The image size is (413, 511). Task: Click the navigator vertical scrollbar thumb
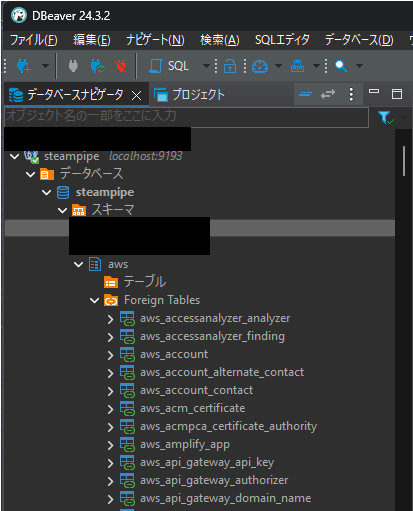[x=404, y=161]
